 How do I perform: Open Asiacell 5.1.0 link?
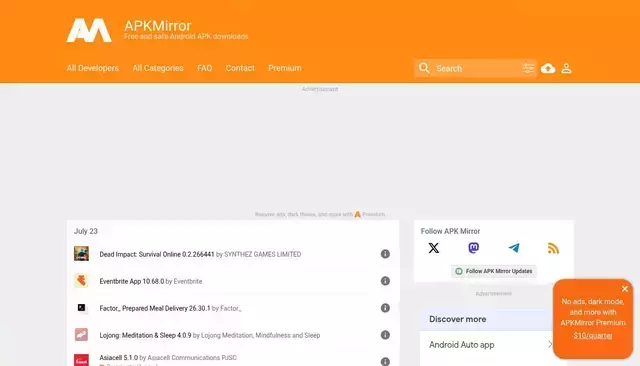tap(119, 357)
